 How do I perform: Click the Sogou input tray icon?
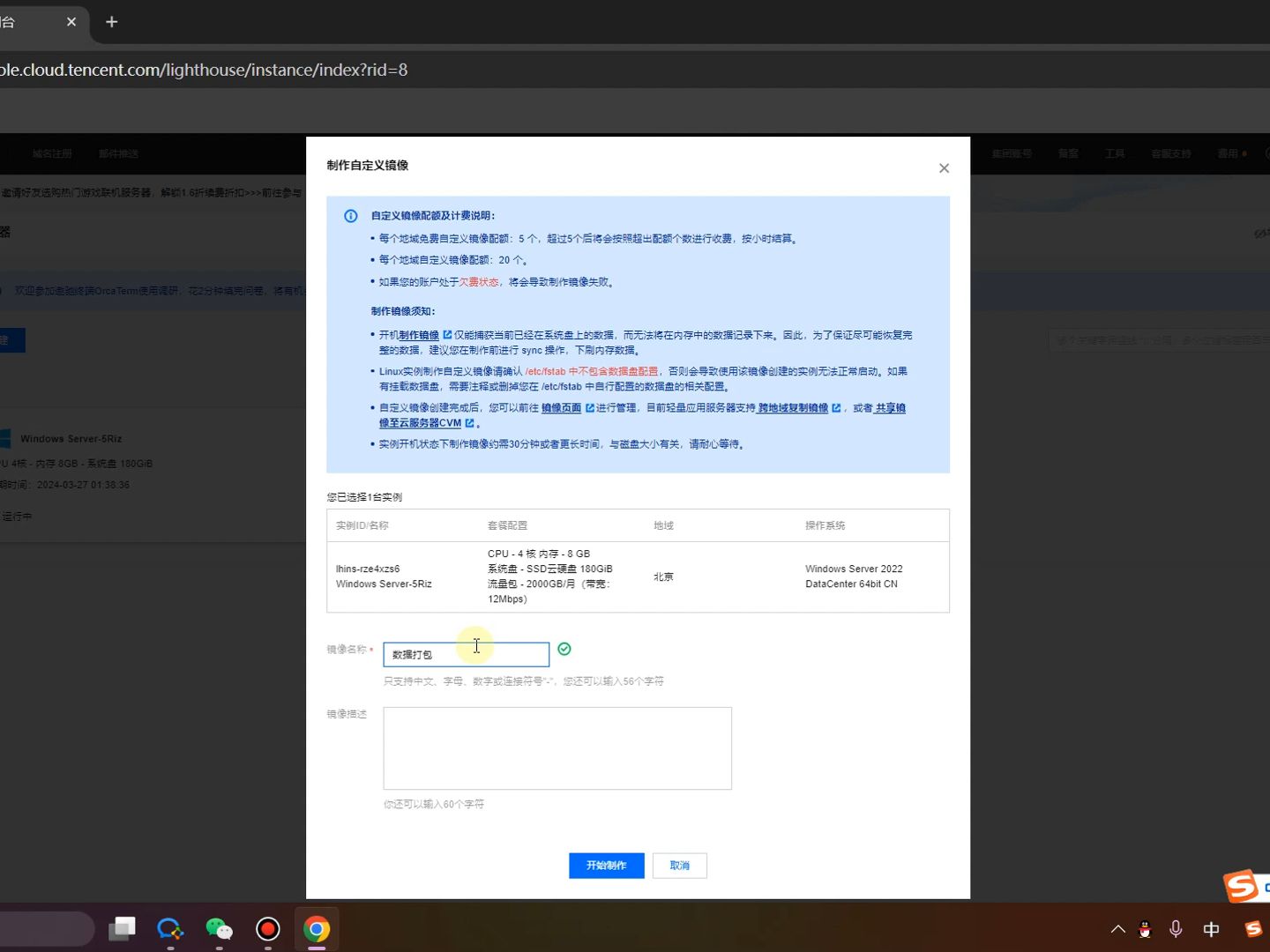coord(1253,929)
